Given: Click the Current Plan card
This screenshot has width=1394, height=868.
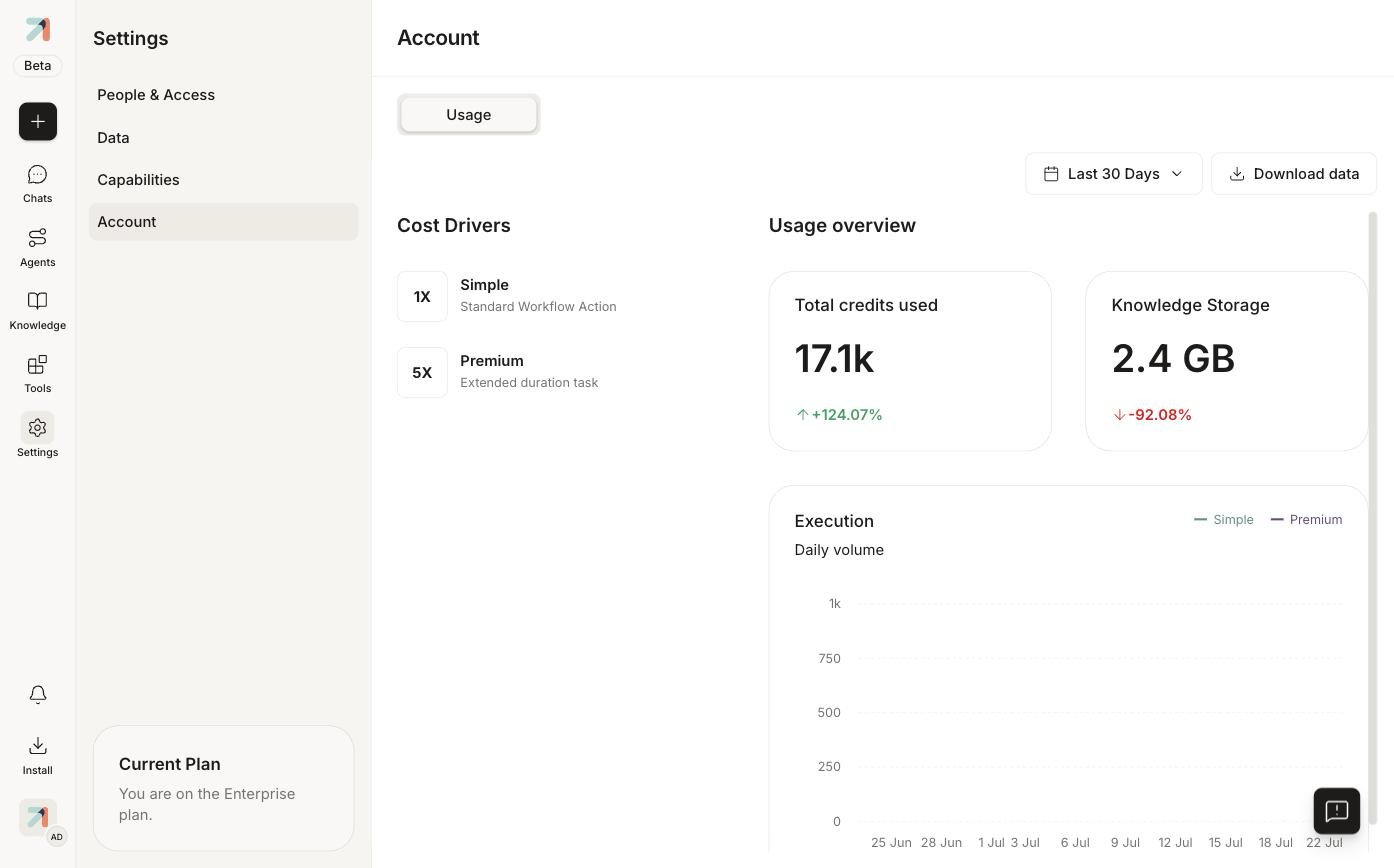Looking at the screenshot, I should [223, 788].
